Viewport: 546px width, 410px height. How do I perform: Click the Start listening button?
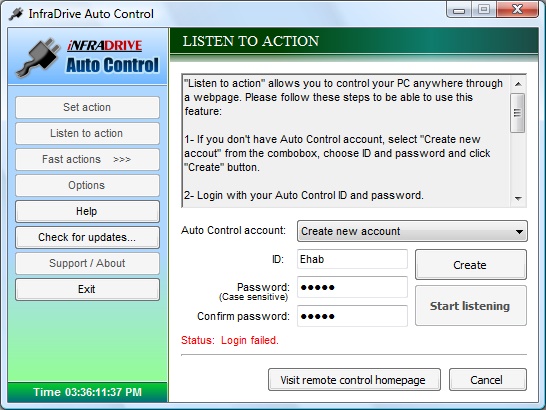click(471, 306)
